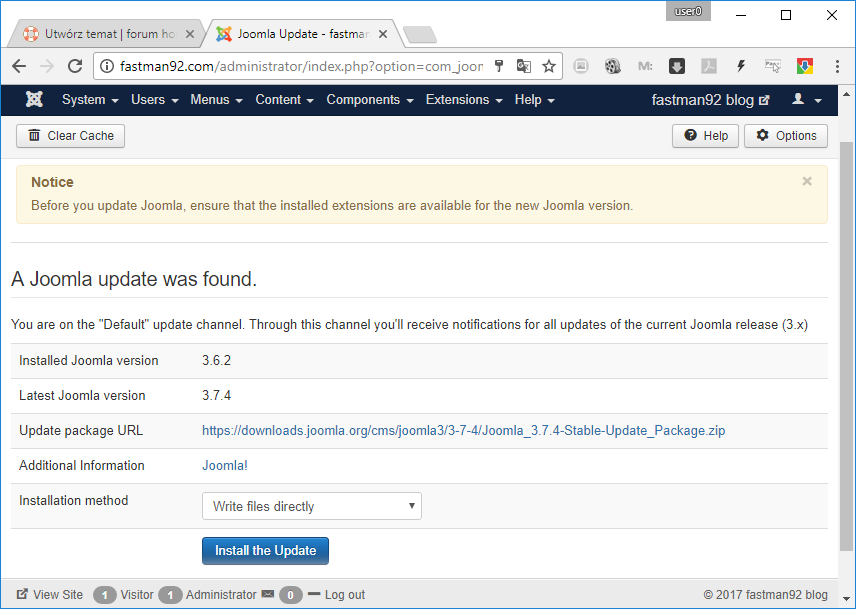This screenshot has height=609, width=856.
Task: Open the user account menu icon
Action: pos(806,99)
